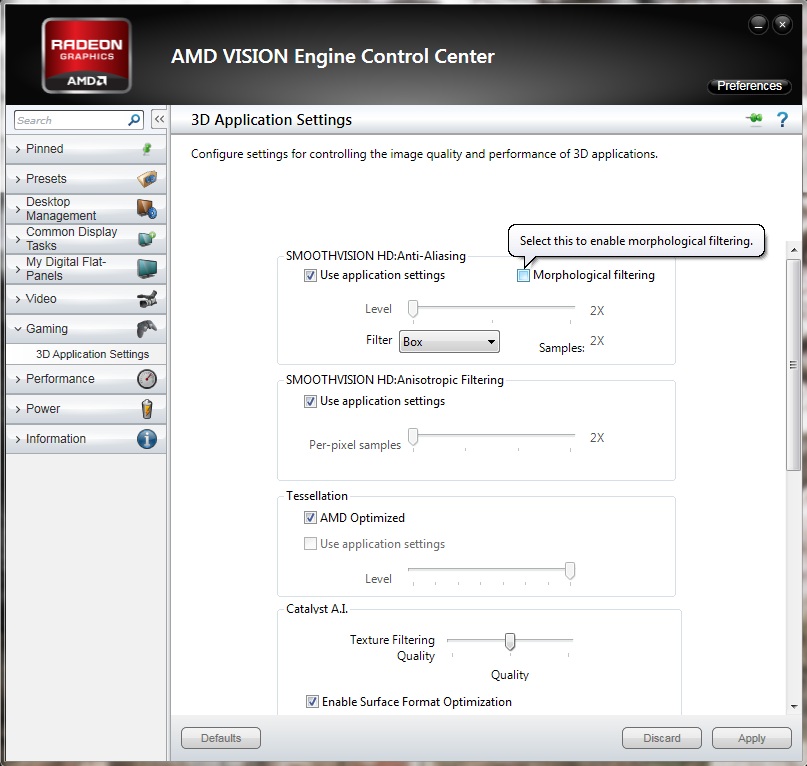
Task: Click the Per-pixel samples slider handle
Action: click(413, 437)
